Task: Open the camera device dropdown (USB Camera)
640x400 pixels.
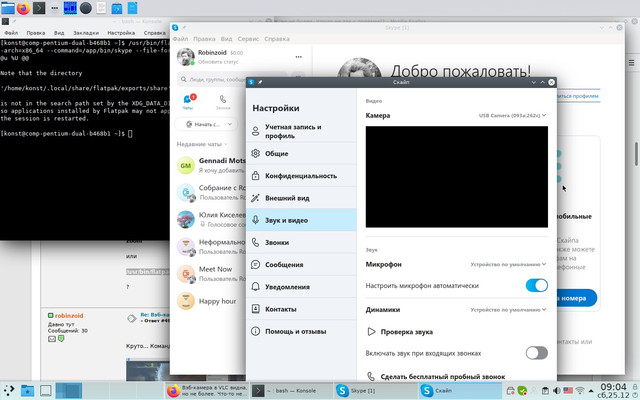Action: pyautogui.click(x=512, y=116)
